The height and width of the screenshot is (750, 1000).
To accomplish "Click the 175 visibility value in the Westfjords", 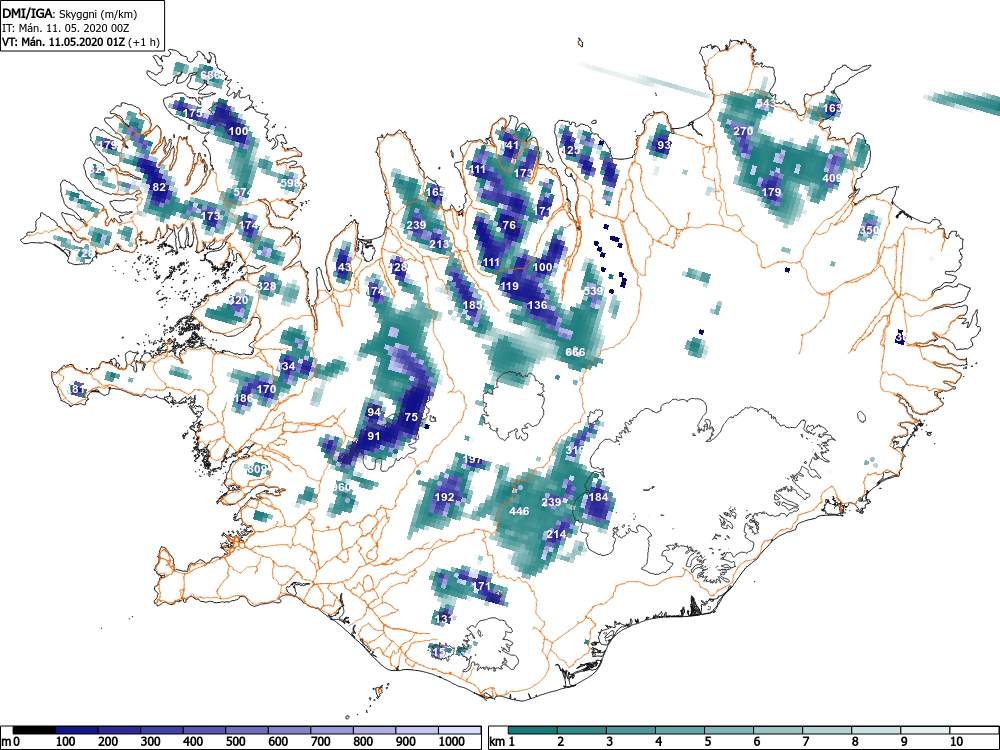I will tap(193, 113).
